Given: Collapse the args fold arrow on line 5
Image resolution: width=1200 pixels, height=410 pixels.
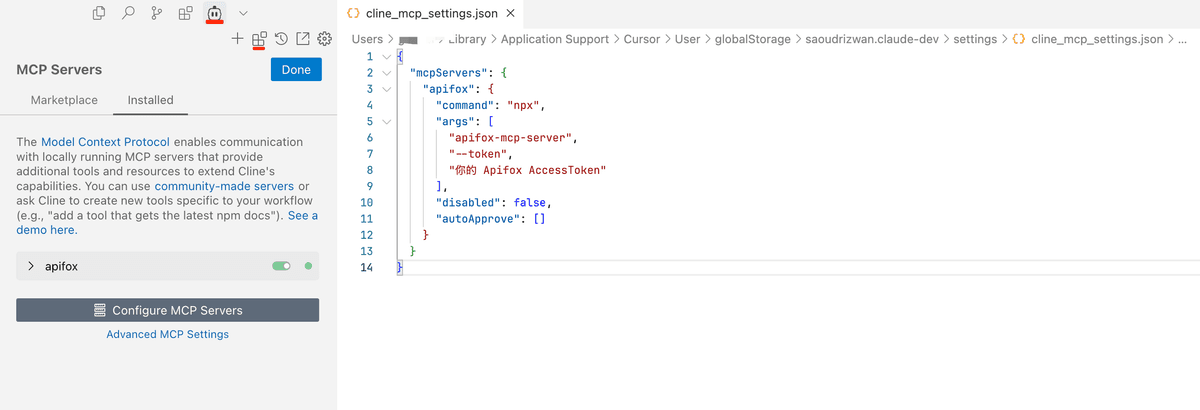Looking at the screenshot, I should click(x=387, y=121).
